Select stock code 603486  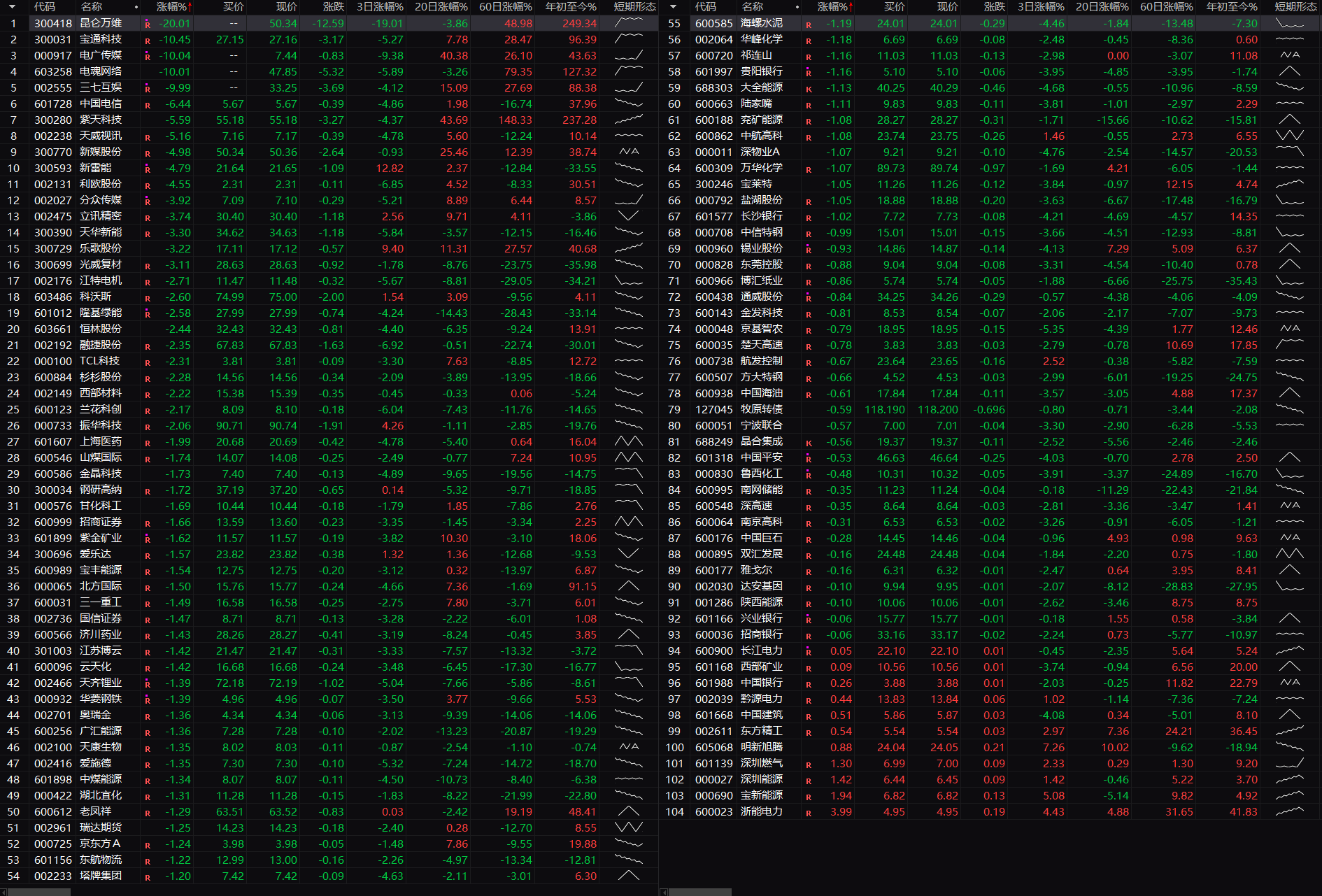(53, 297)
